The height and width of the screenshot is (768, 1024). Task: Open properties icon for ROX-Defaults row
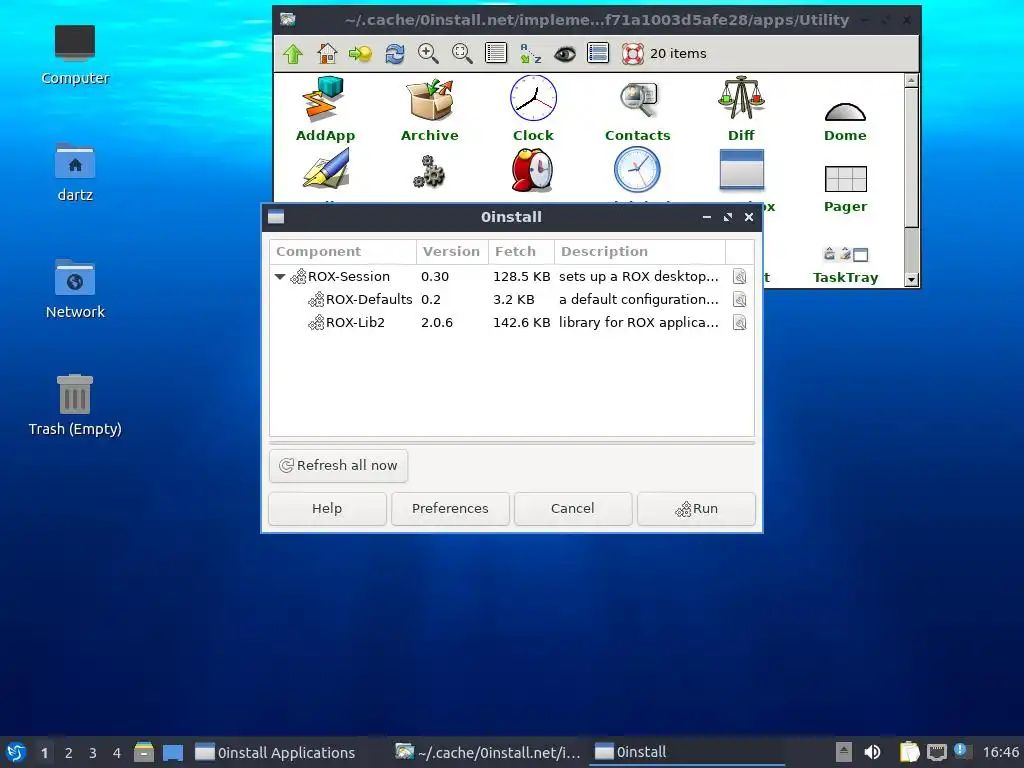pyautogui.click(x=739, y=300)
